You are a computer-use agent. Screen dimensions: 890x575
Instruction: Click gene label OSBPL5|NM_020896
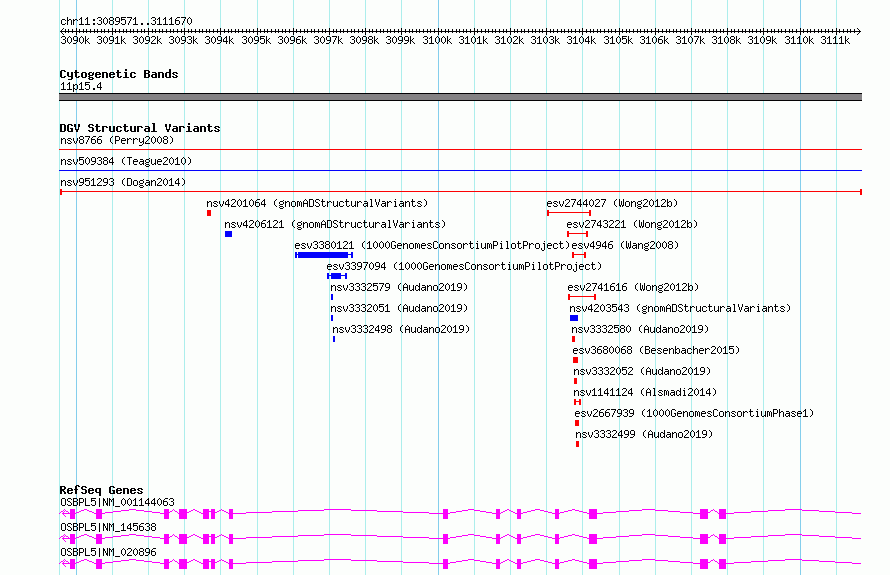108,552
